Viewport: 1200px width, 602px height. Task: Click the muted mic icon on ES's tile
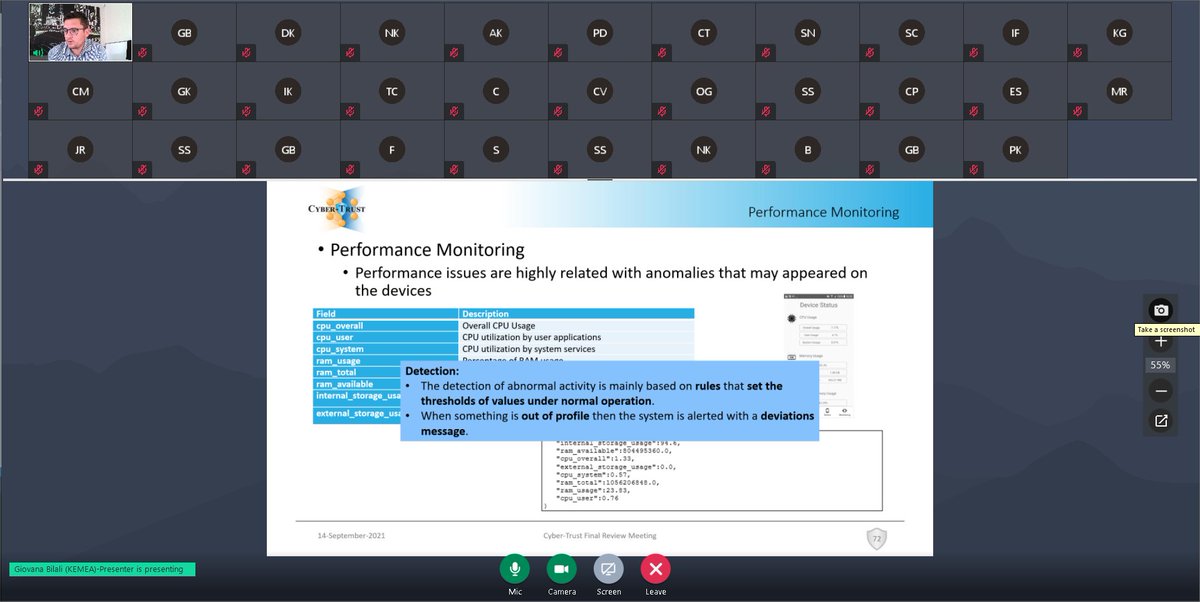[x=973, y=110]
